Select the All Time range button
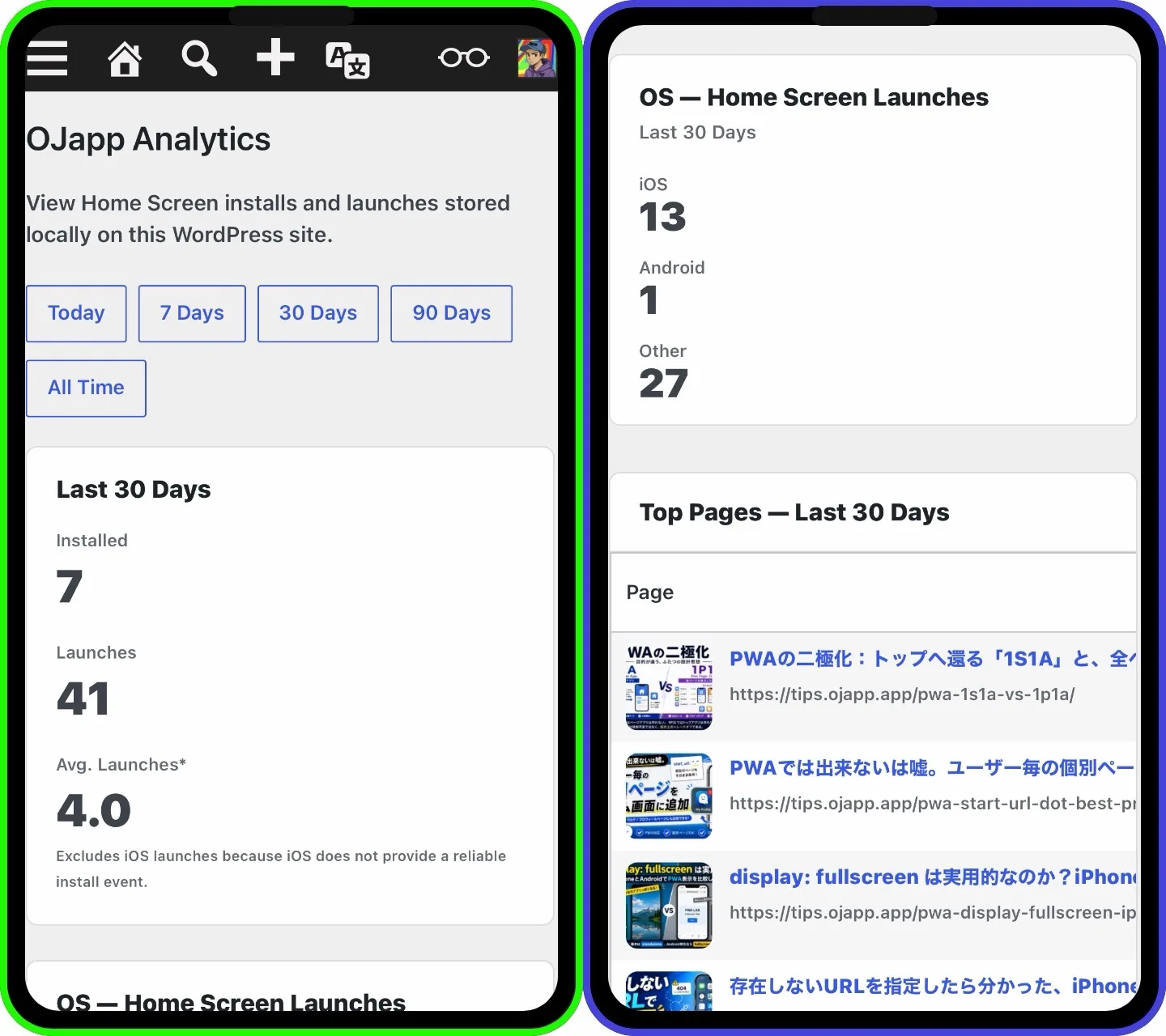The image size is (1166, 1036). 86,388
